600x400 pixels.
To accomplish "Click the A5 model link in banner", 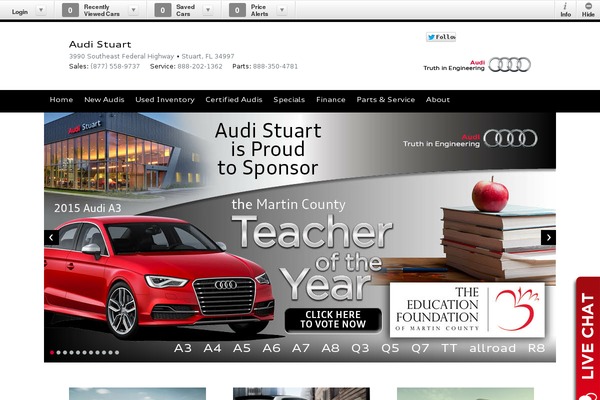I will [x=242, y=348].
